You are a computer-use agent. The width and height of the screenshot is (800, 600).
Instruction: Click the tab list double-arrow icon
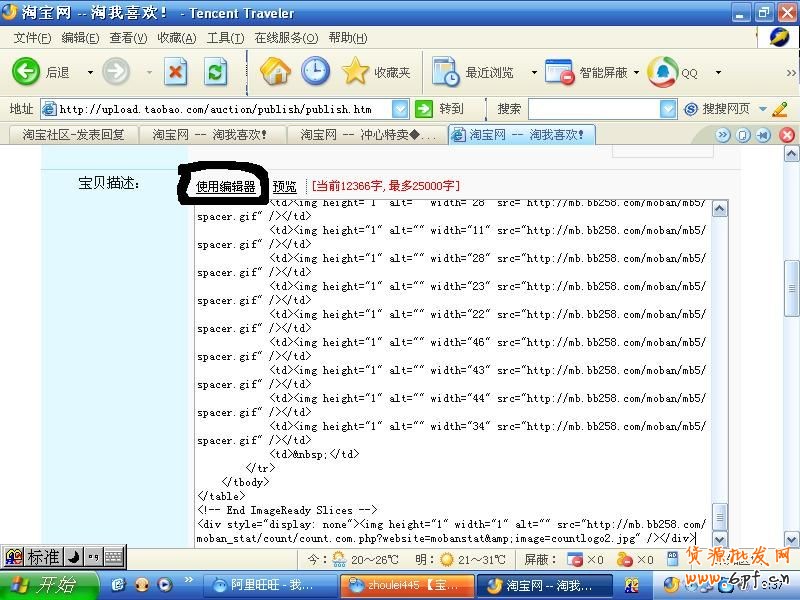tap(722, 135)
